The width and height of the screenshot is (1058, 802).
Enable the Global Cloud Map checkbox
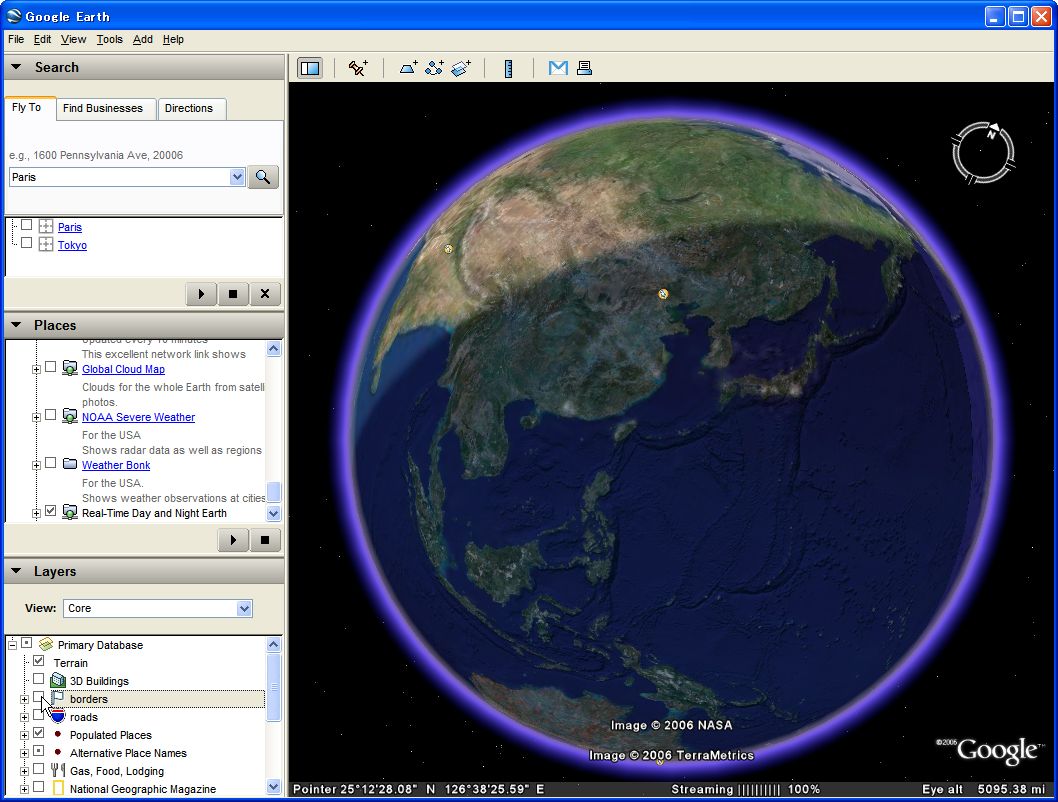(51, 367)
